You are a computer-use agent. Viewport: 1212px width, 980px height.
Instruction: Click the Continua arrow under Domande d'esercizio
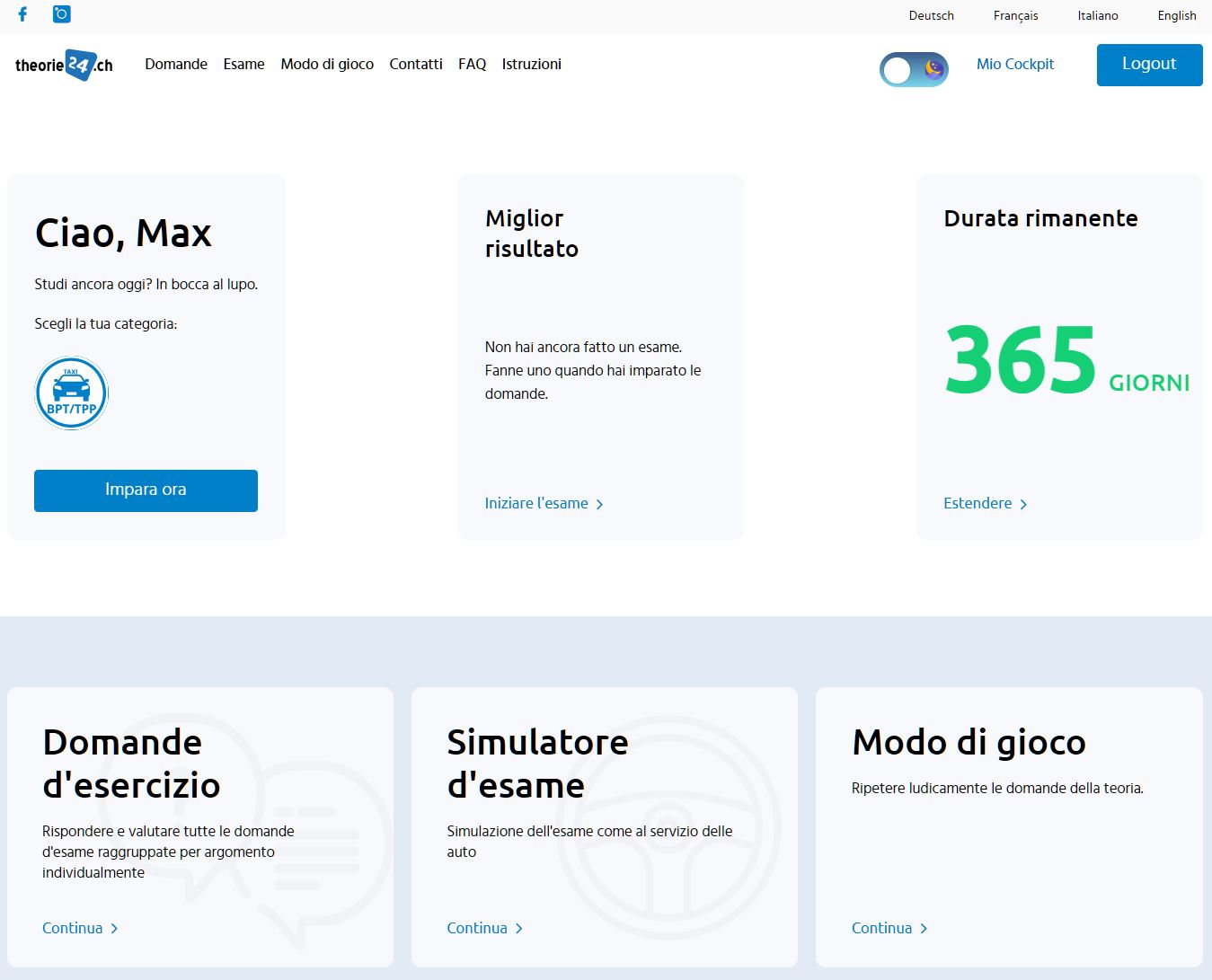point(114,929)
